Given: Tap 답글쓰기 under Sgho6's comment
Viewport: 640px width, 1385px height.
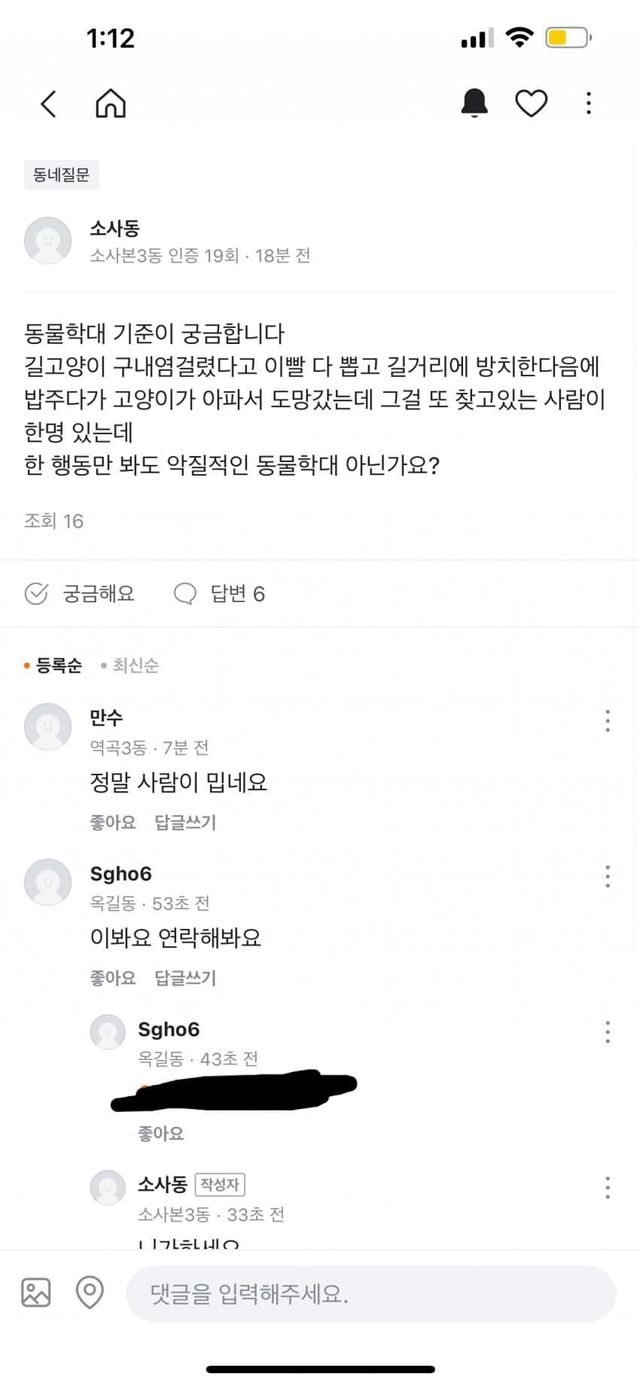Looking at the screenshot, I should click(185, 978).
